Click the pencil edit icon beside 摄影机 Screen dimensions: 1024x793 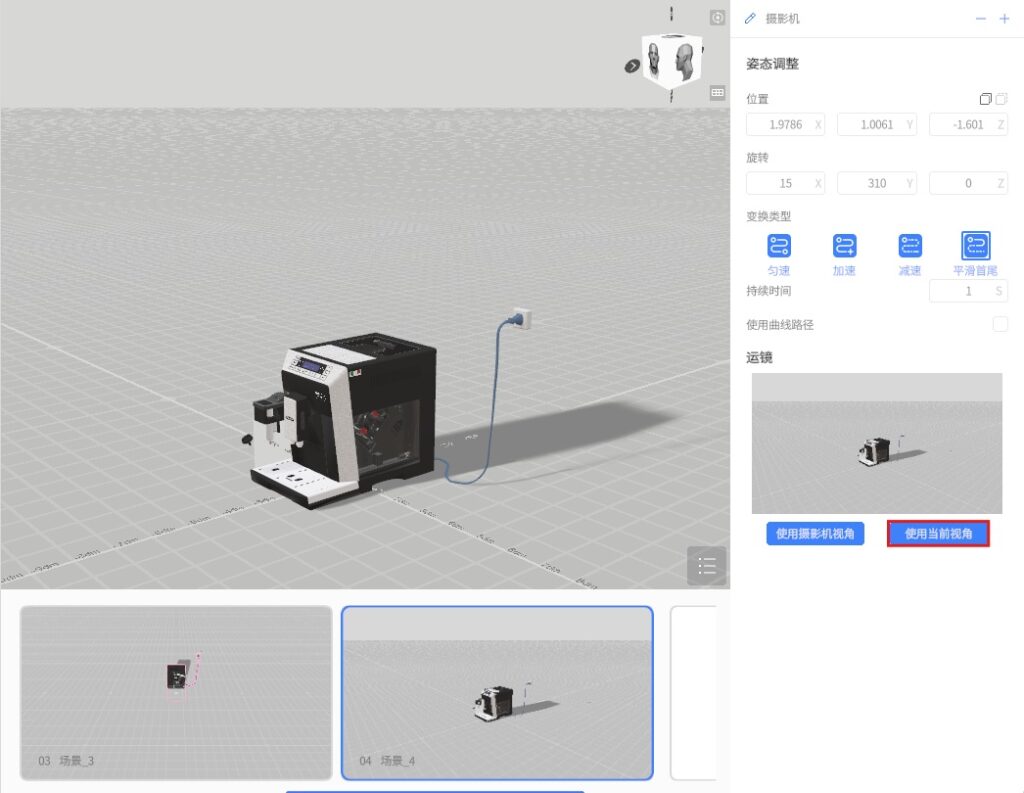[x=751, y=19]
